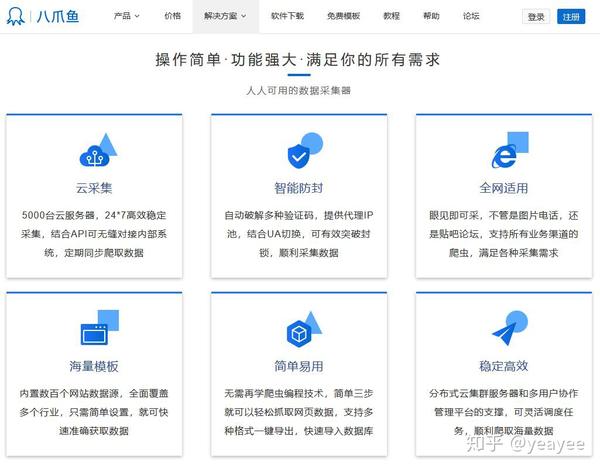This screenshot has width=600, height=471.
Task: Click the 八爪鱼 octopus logo
Action: click(x=15, y=16)
